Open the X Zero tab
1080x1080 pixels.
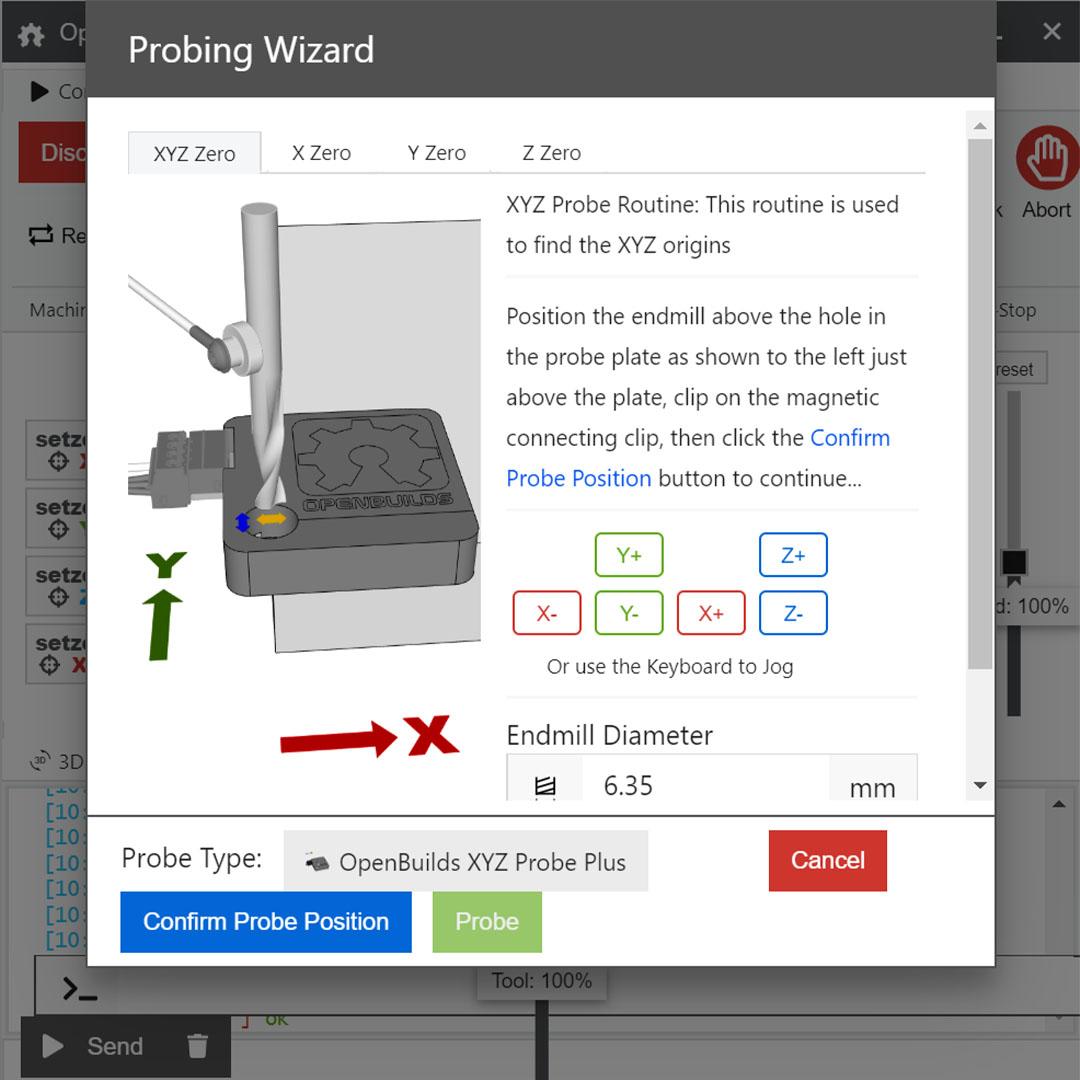point(321,152)
